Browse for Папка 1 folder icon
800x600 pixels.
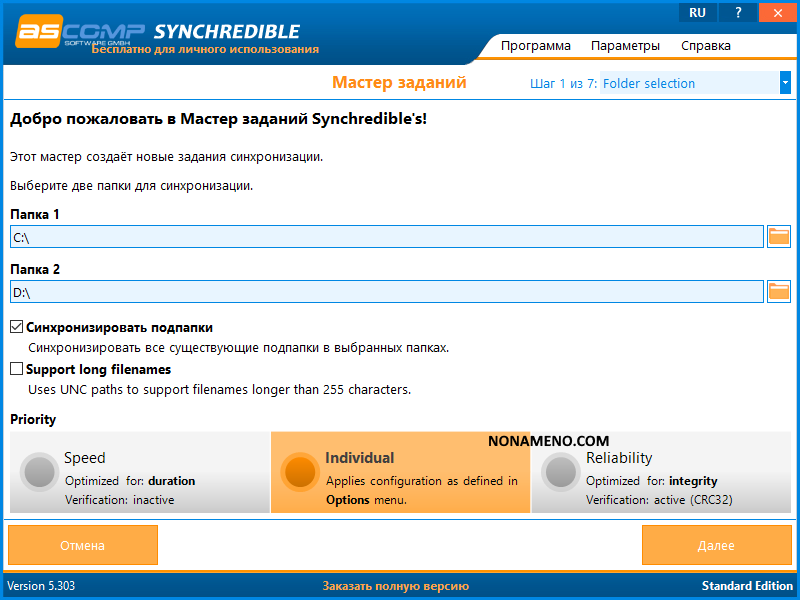778,237
